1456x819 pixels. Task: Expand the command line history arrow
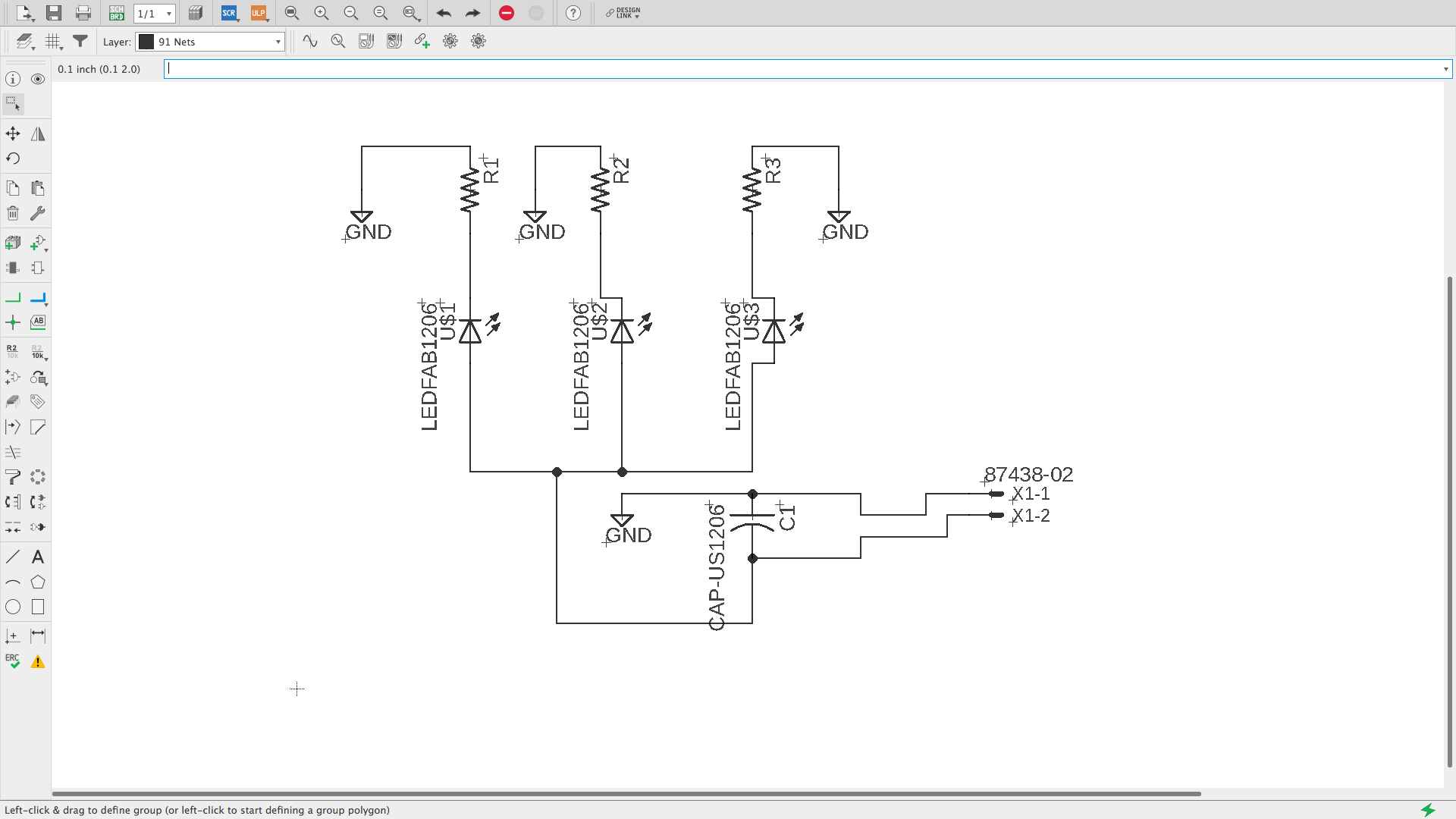click(1445, 69)
